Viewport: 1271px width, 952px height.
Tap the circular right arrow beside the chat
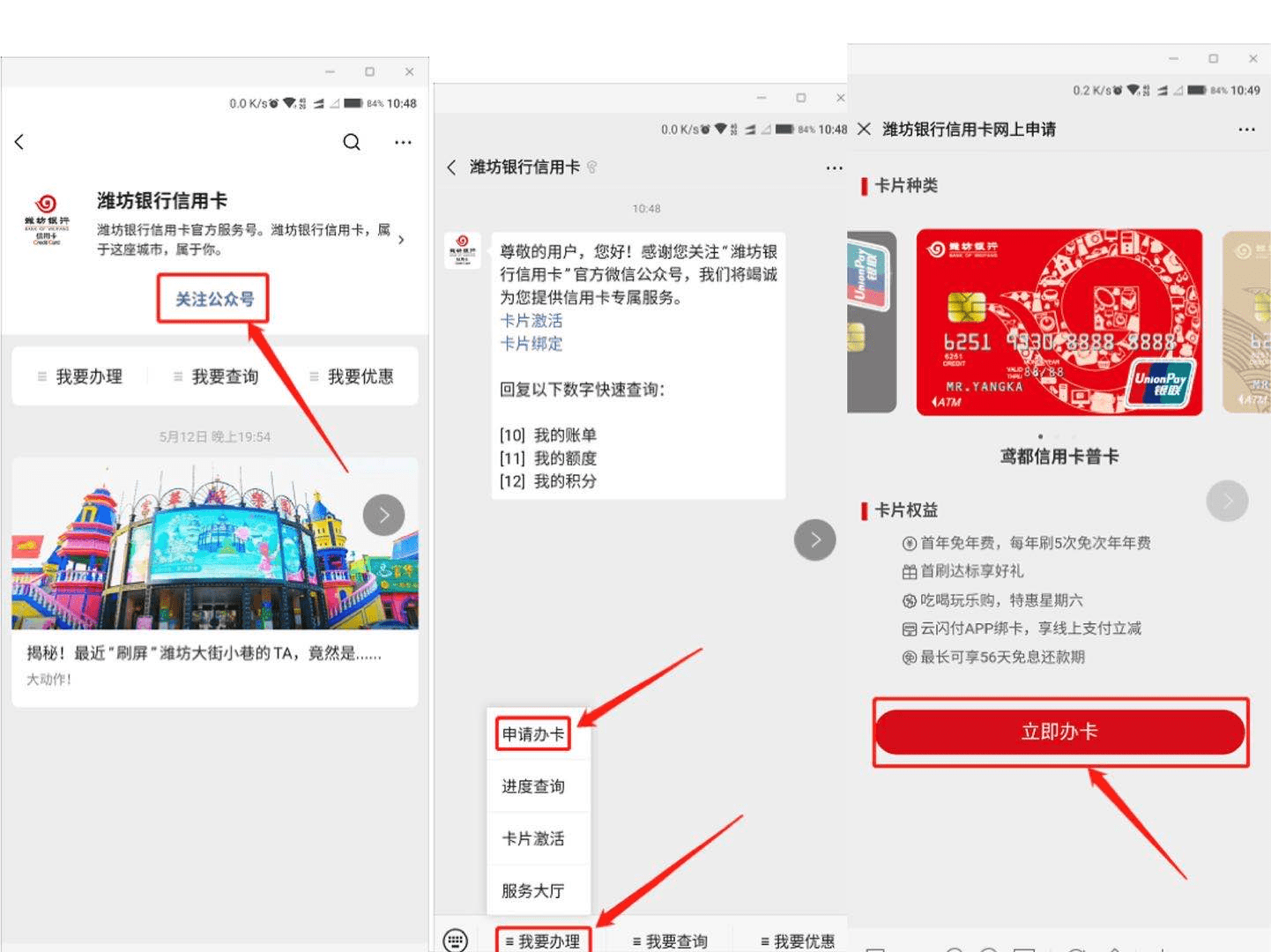(814, 539)
